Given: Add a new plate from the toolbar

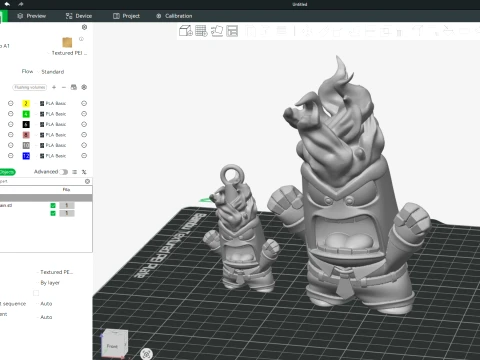Looking at the screenshot, I should click(x=201, y=31).
